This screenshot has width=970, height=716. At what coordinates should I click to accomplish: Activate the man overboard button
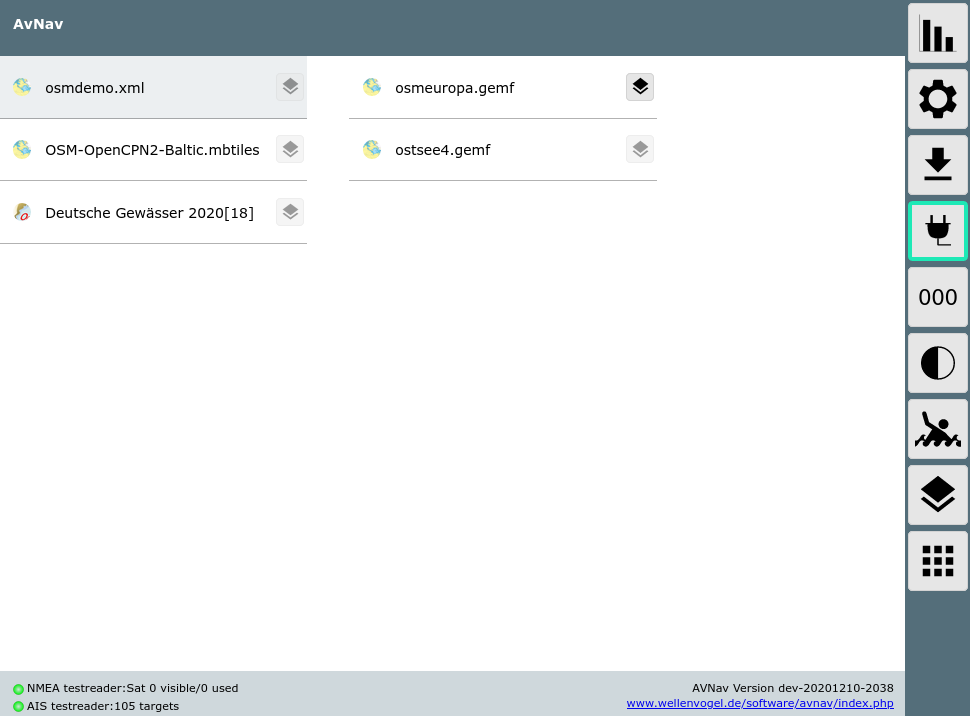point(937,429)
